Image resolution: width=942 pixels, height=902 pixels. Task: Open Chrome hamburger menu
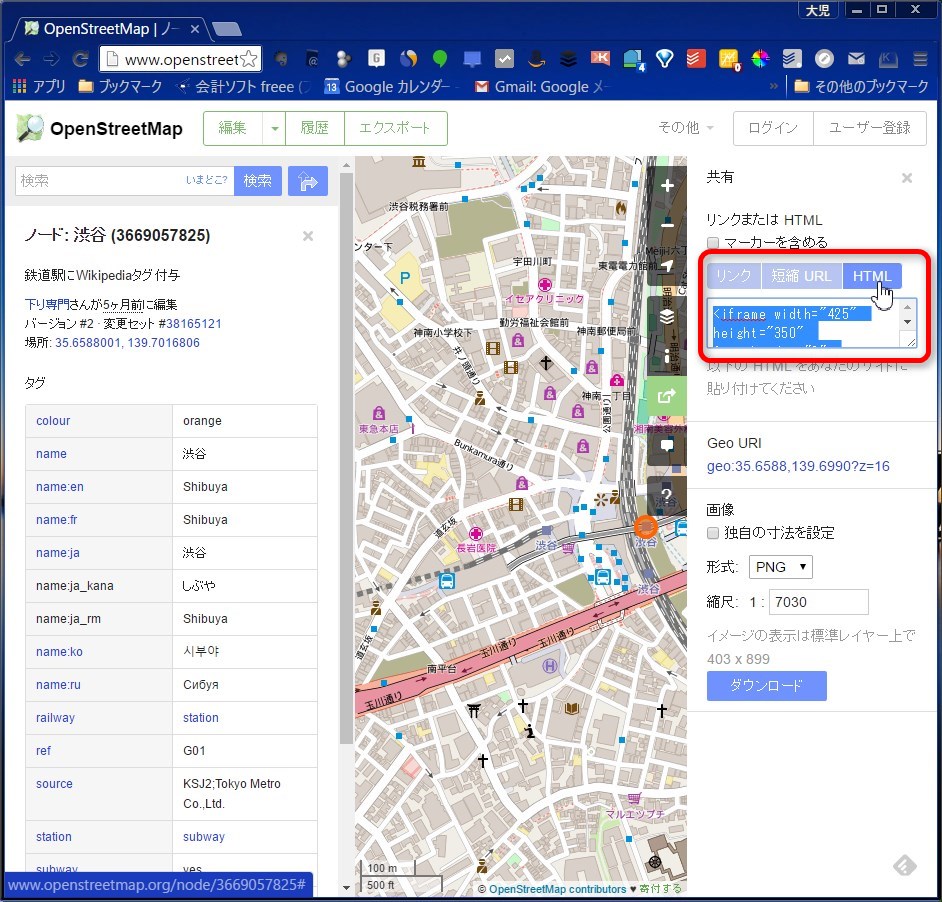click(x=920, y=59)
